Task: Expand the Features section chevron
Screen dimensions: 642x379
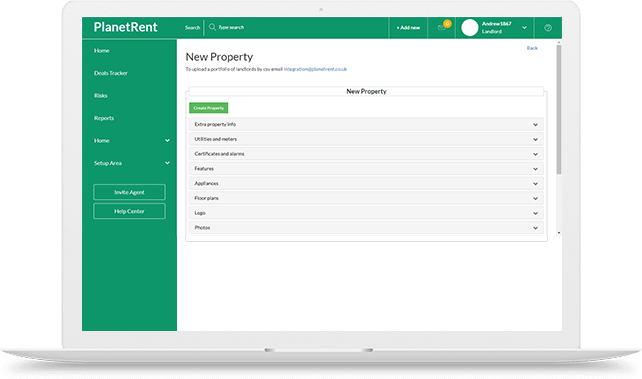Action: point(535,169)
